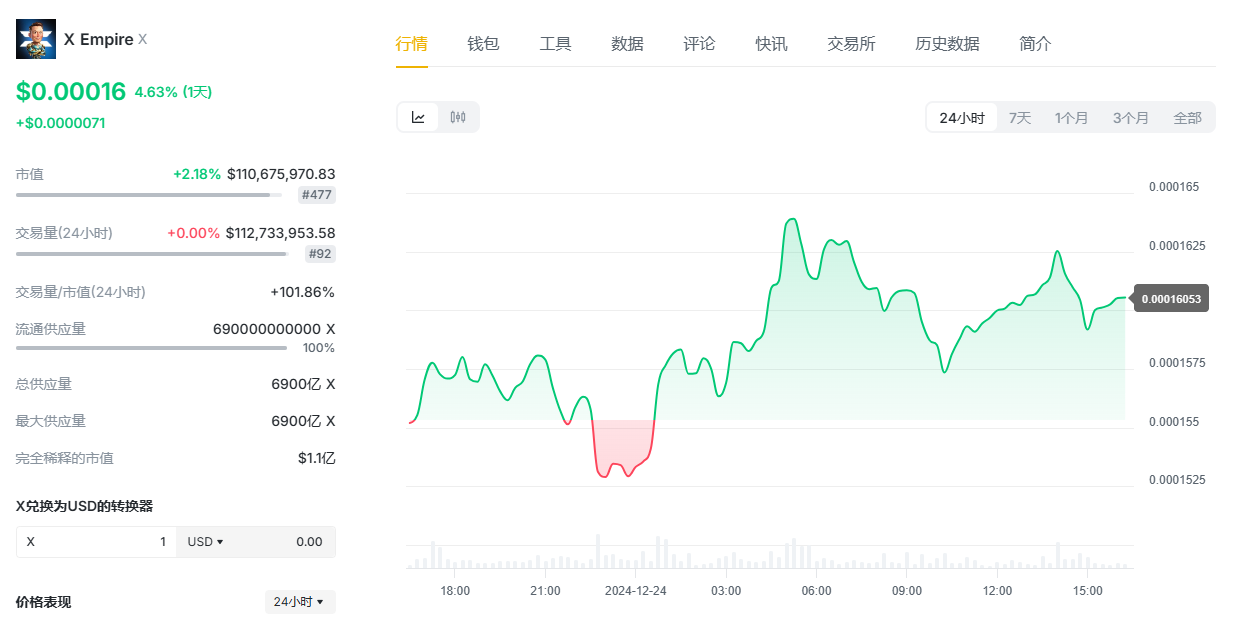
Task: Click the 市值 label
Action: pos(30,174)
